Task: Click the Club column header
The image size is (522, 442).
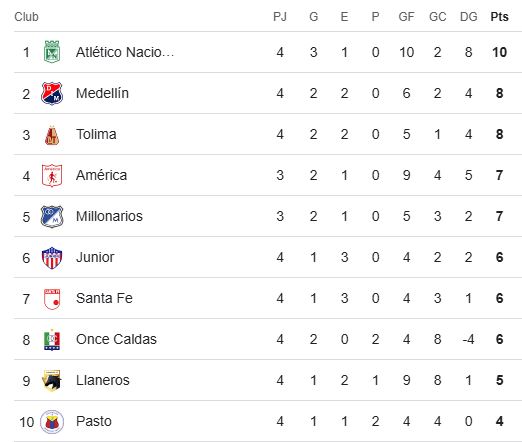Action: coord(26,17)
